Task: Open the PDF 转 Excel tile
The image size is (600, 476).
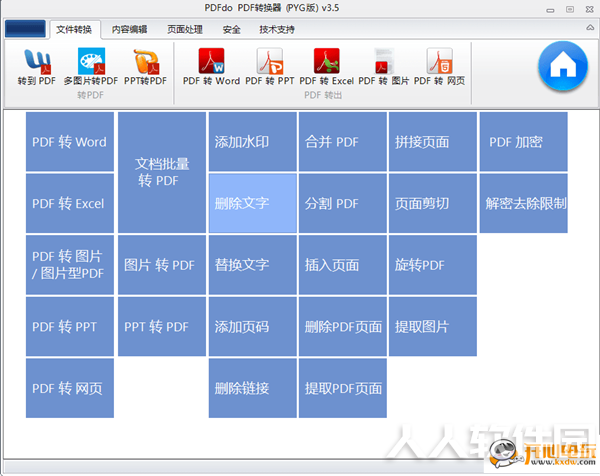Action: [x=70, y=203]
